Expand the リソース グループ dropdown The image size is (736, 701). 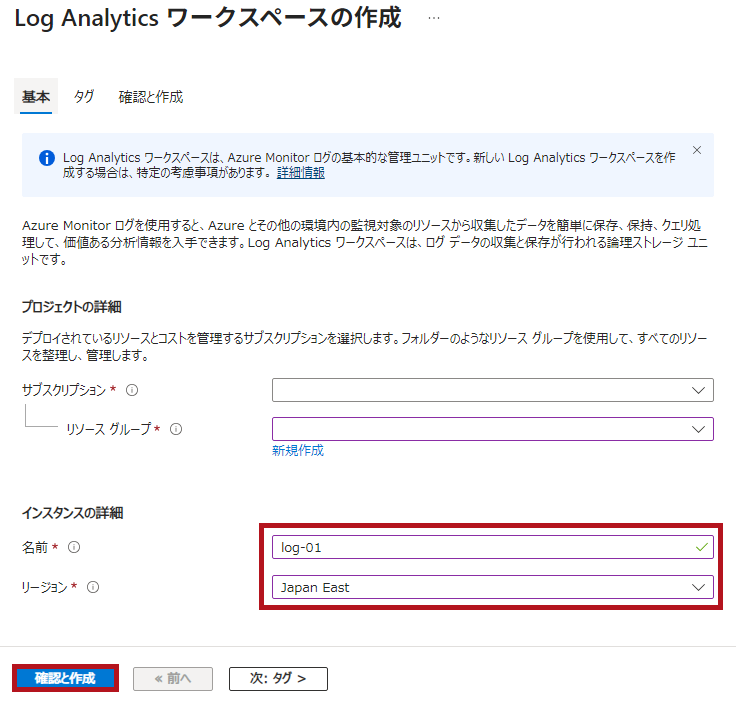[x=492, y=429]
